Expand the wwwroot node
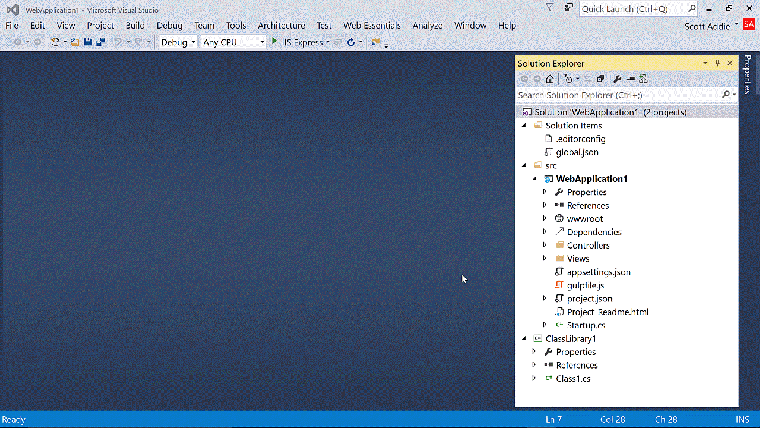Screen dimensions: 760x428 click(x=545, y=219)
